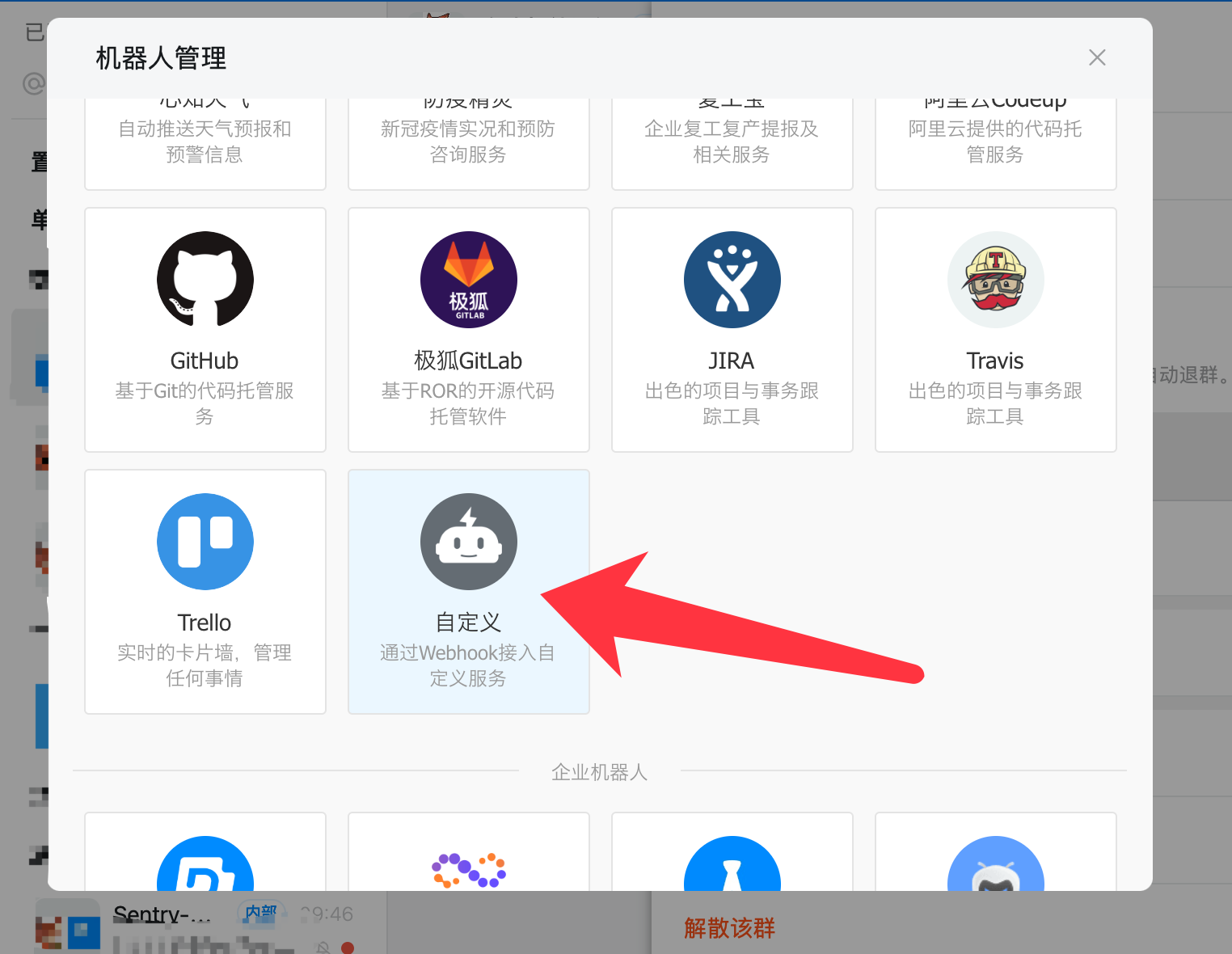Image resolution: width=1232 pixels, height=954 pixels.
Task: Select the 企业复工复产提报及相关服务 card
Action: point(732,143)
